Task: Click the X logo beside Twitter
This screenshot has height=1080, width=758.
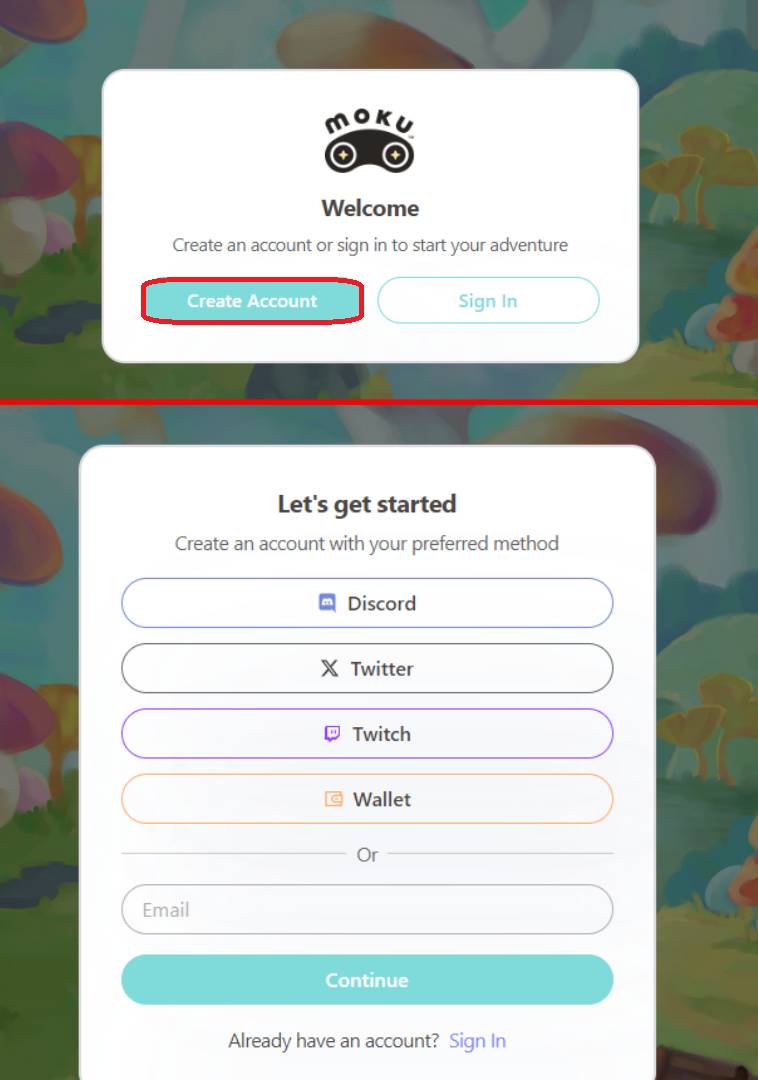Action: (330, 668)
